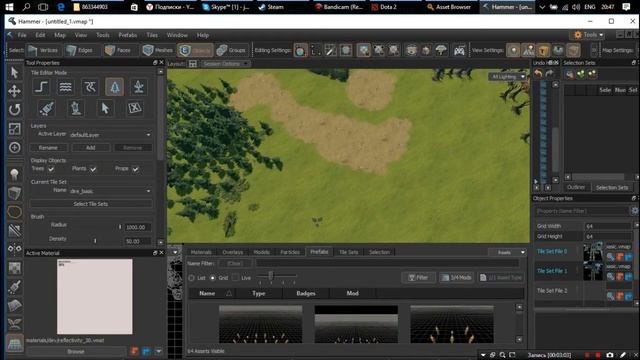Show hidden icons in Windows system tray
The image size is (640, 360).
(x=542, y=7)
